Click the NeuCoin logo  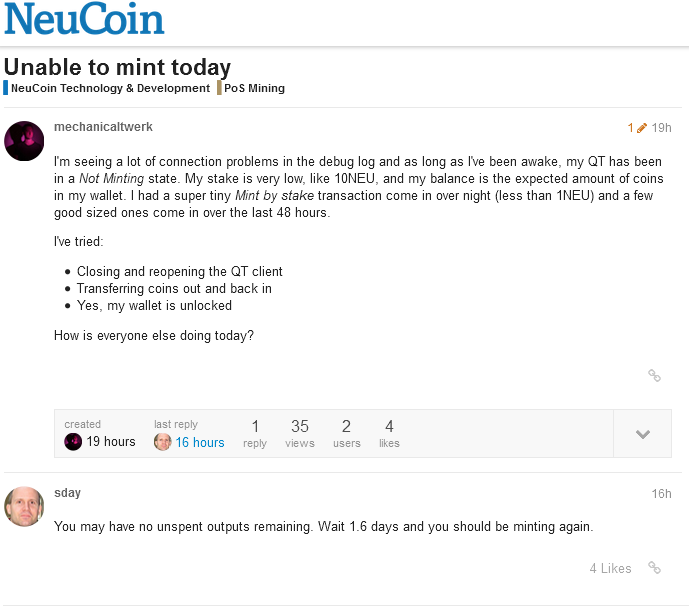pyautogui.click(x=84, y=19)
